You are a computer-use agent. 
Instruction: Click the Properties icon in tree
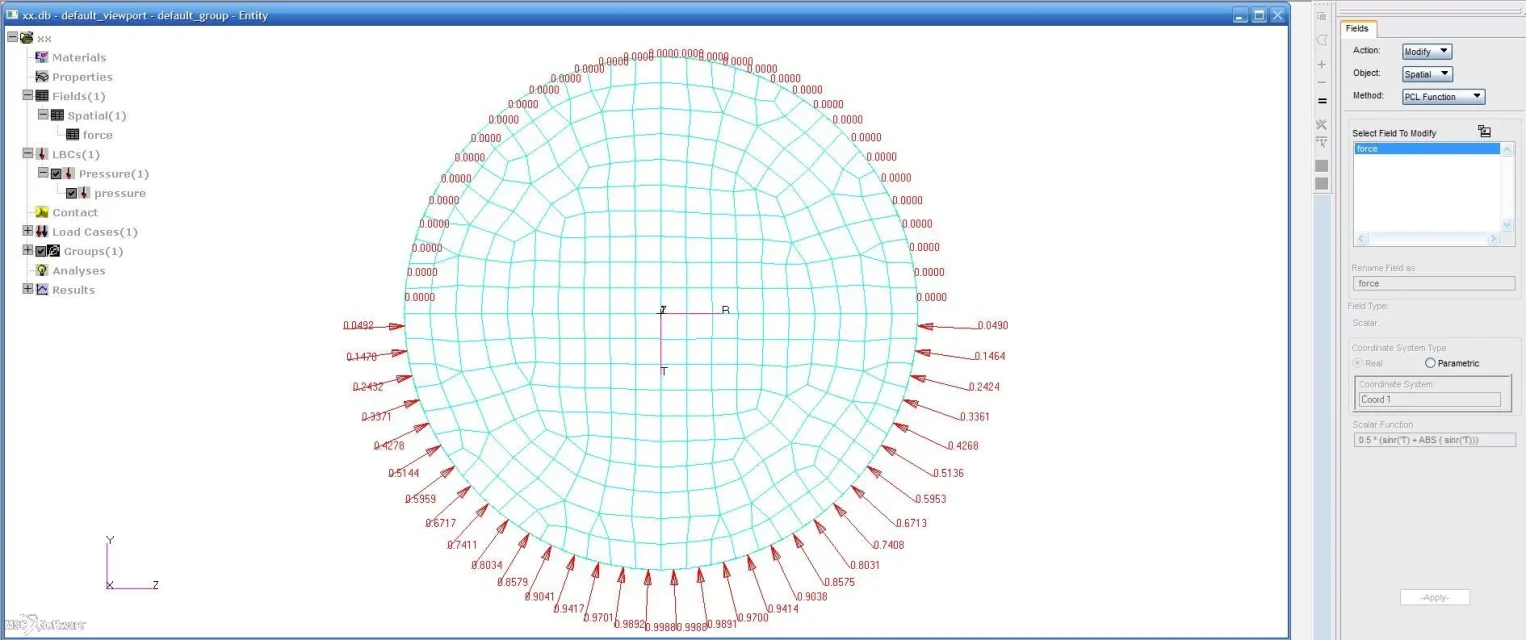coord(41,77)
